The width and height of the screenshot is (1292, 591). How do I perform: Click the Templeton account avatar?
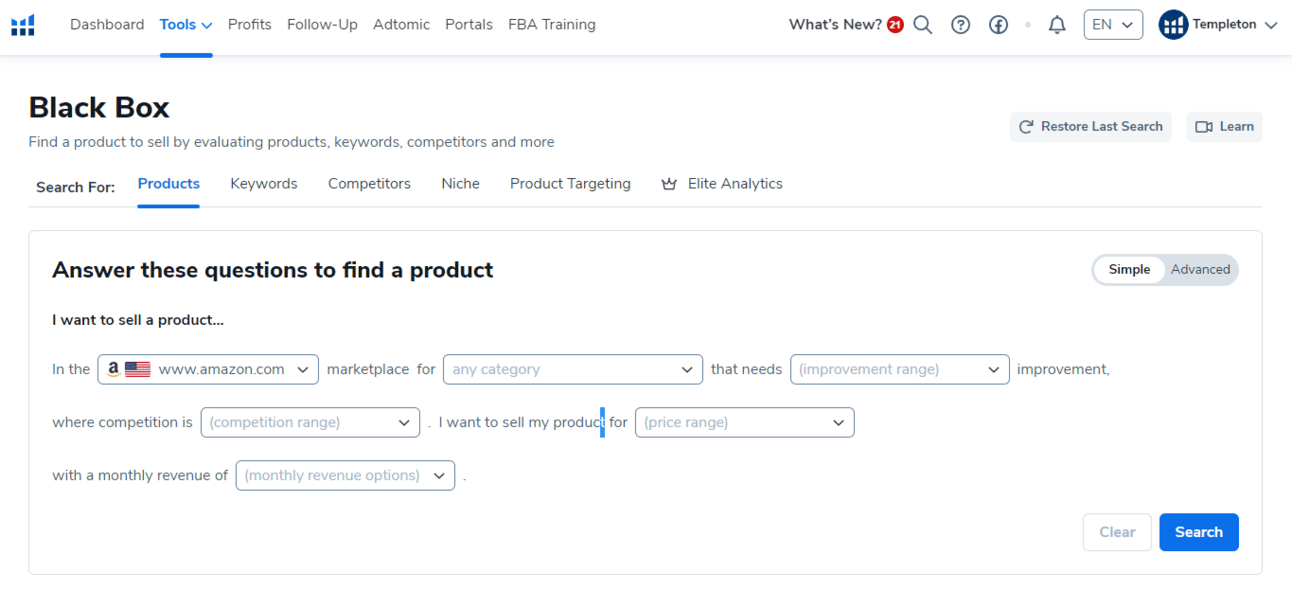click(x=1172, y=25)
